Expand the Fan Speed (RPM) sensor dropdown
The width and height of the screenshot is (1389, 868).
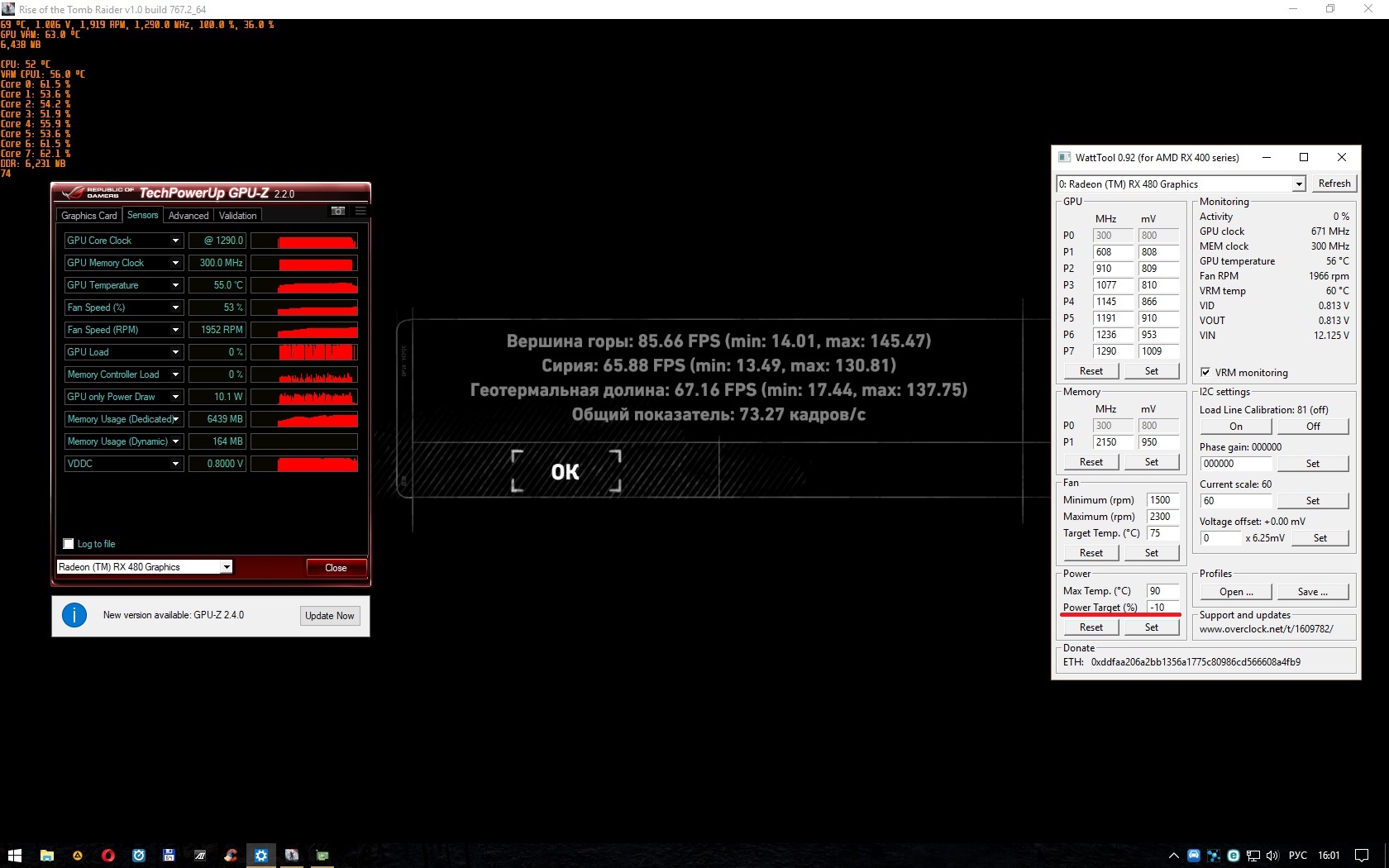[175, 330]
